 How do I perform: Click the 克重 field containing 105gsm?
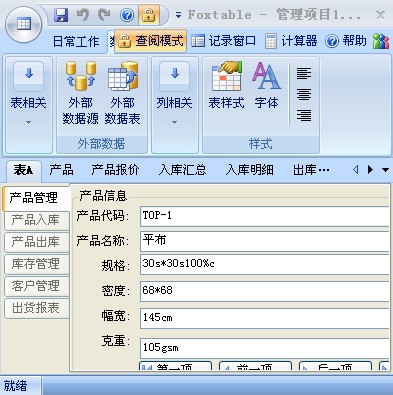(x=265, y=348)
